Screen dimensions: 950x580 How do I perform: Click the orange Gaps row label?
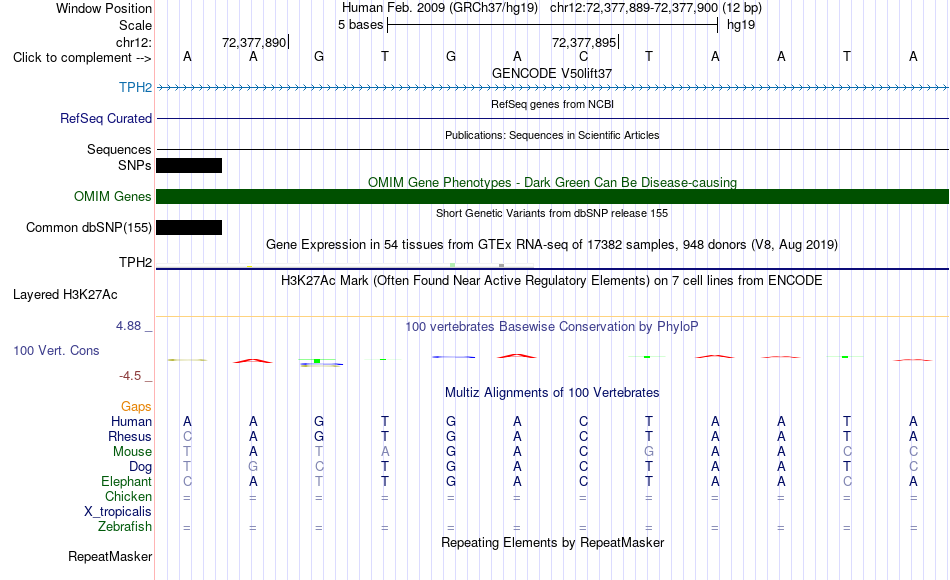136,407
